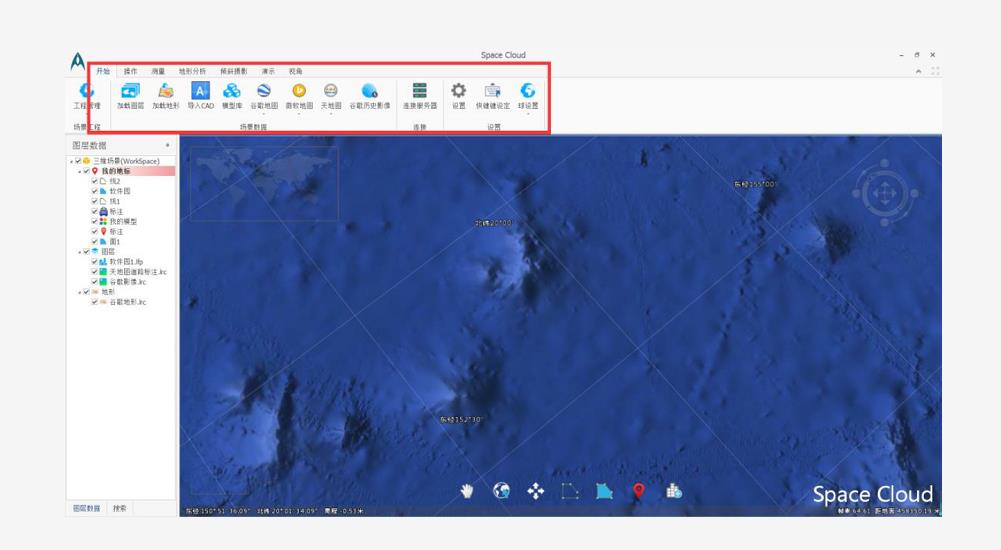Click the 连接服务器 server connect icon
Screen dimensions: 1001x550
pos(419,93)
